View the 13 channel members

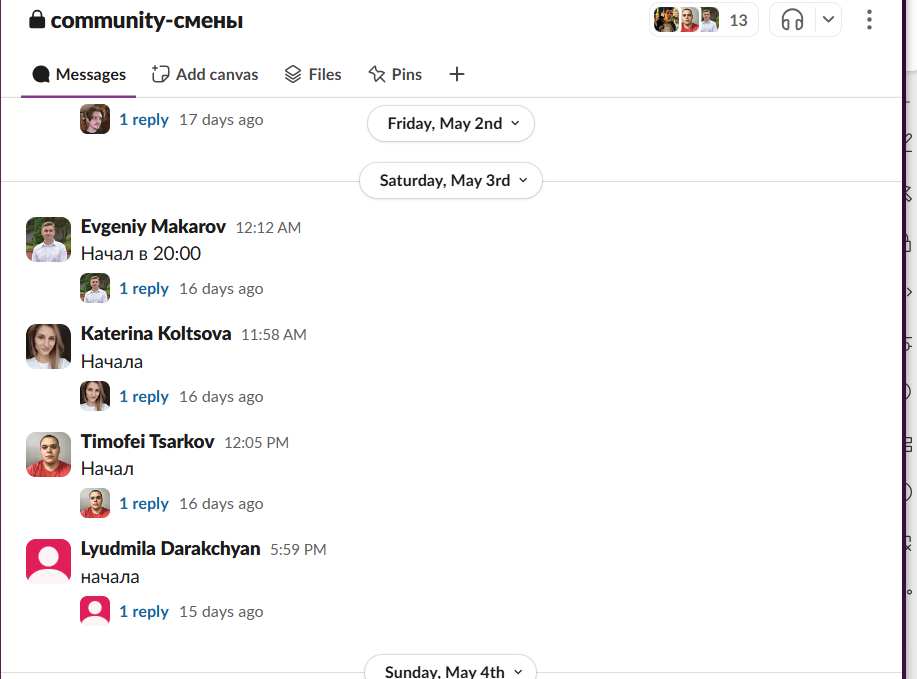(x=704, y=20)
